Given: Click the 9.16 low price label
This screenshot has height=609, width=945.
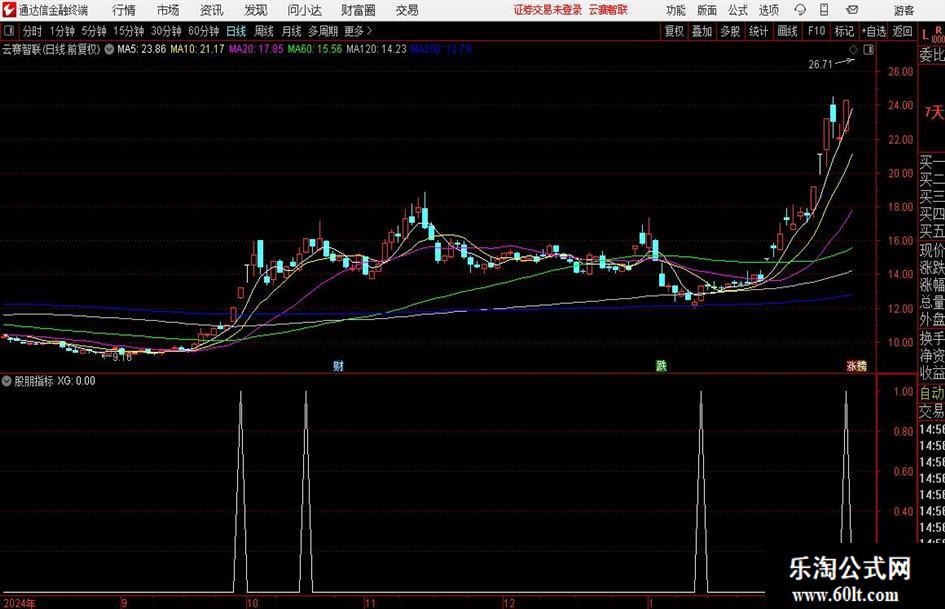Looking at the screenshot, I should pos(122,357).
